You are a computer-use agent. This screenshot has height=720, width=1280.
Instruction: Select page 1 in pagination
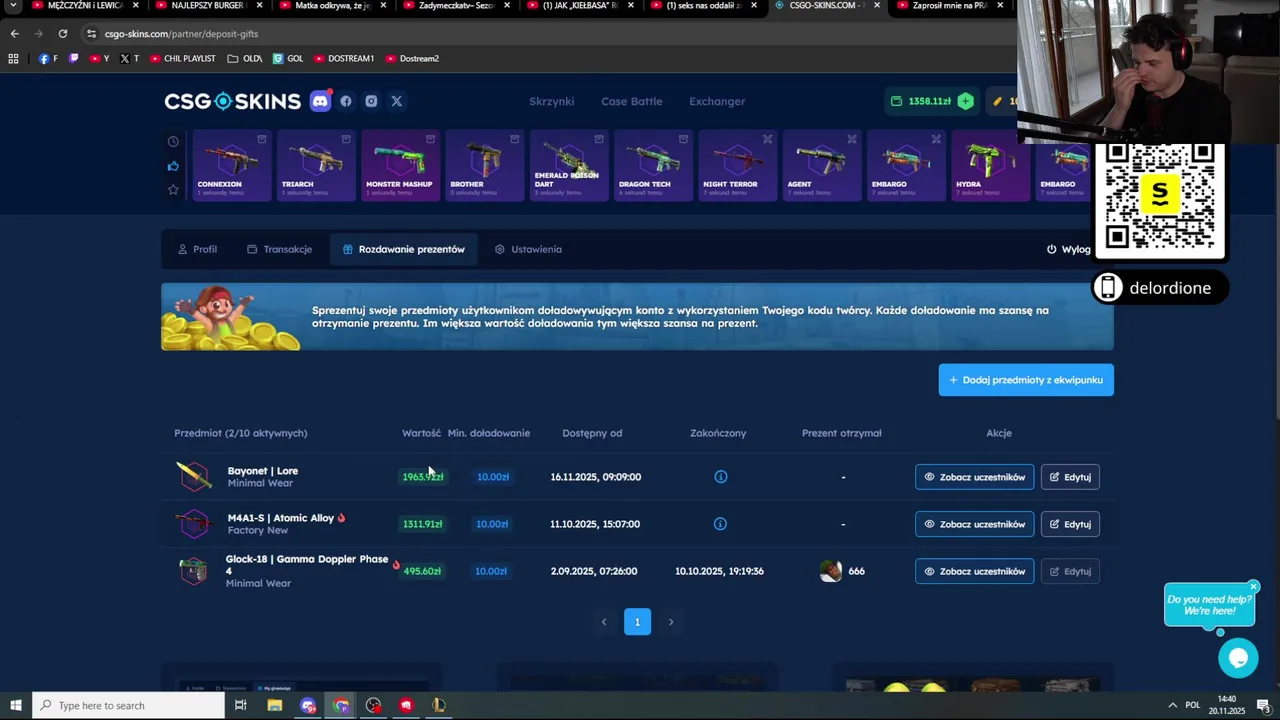point(637,622)
